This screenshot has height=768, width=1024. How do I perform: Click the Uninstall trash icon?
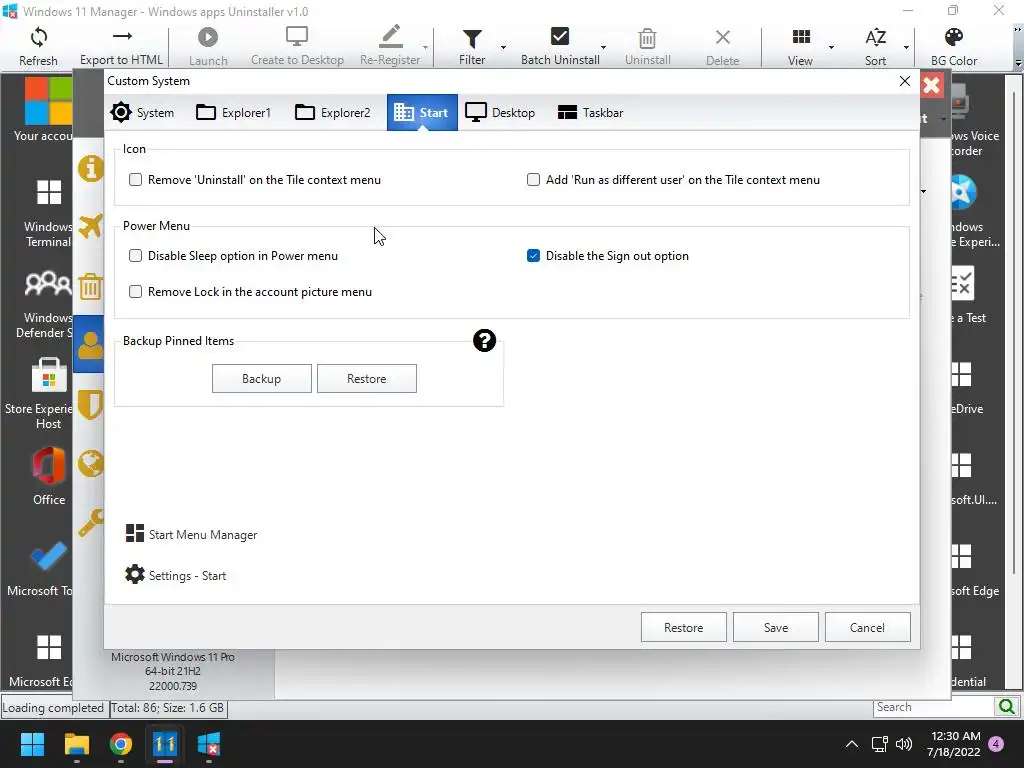click(647, 39)
